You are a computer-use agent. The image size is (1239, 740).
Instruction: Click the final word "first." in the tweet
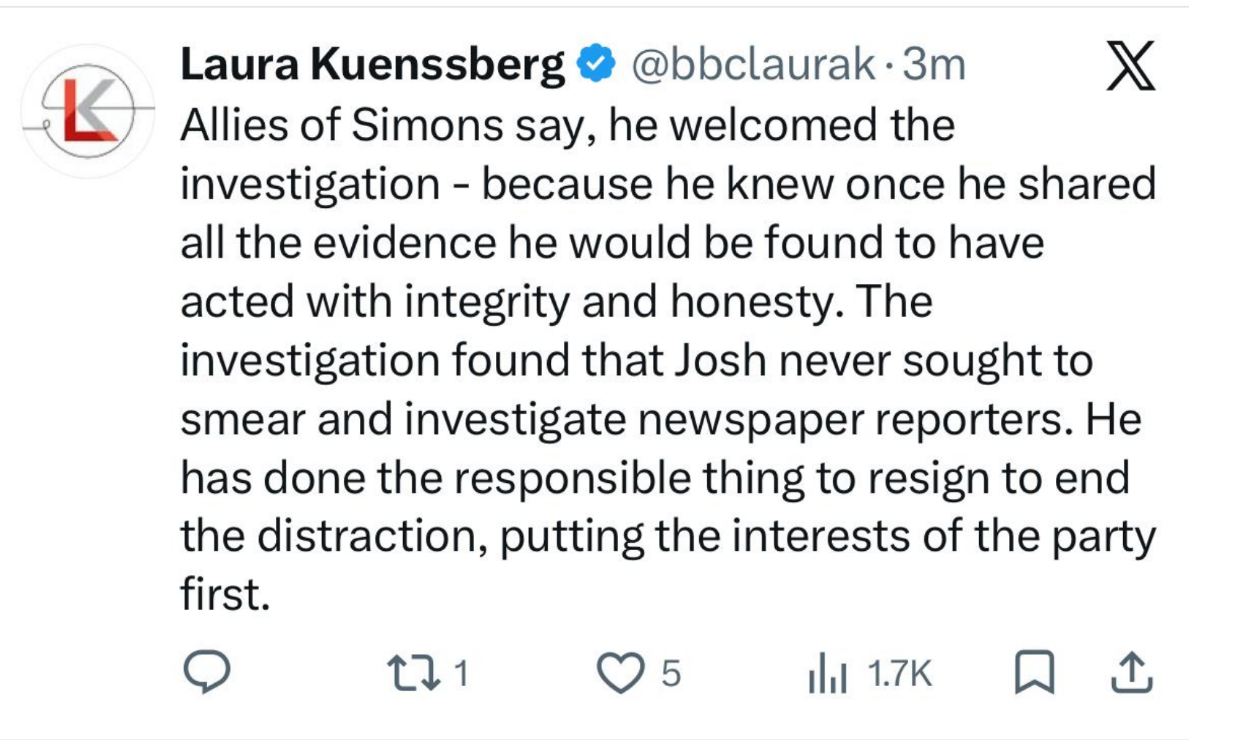[226, 596]
